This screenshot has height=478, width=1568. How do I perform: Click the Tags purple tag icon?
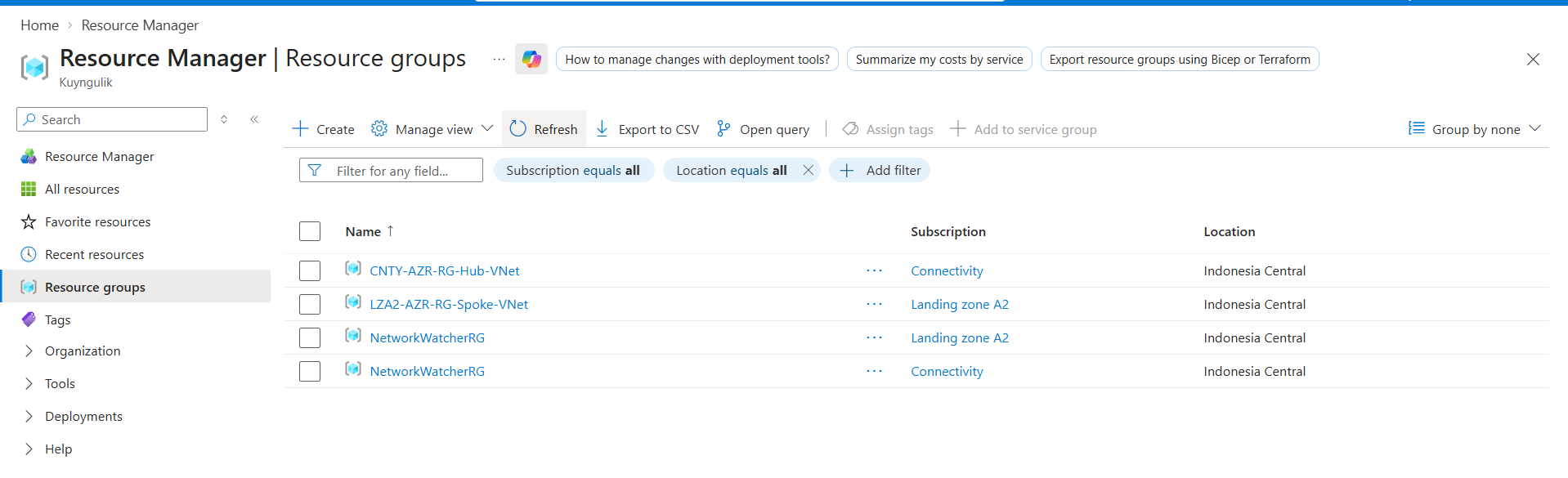pyautogui.click(x=29, y=319)
